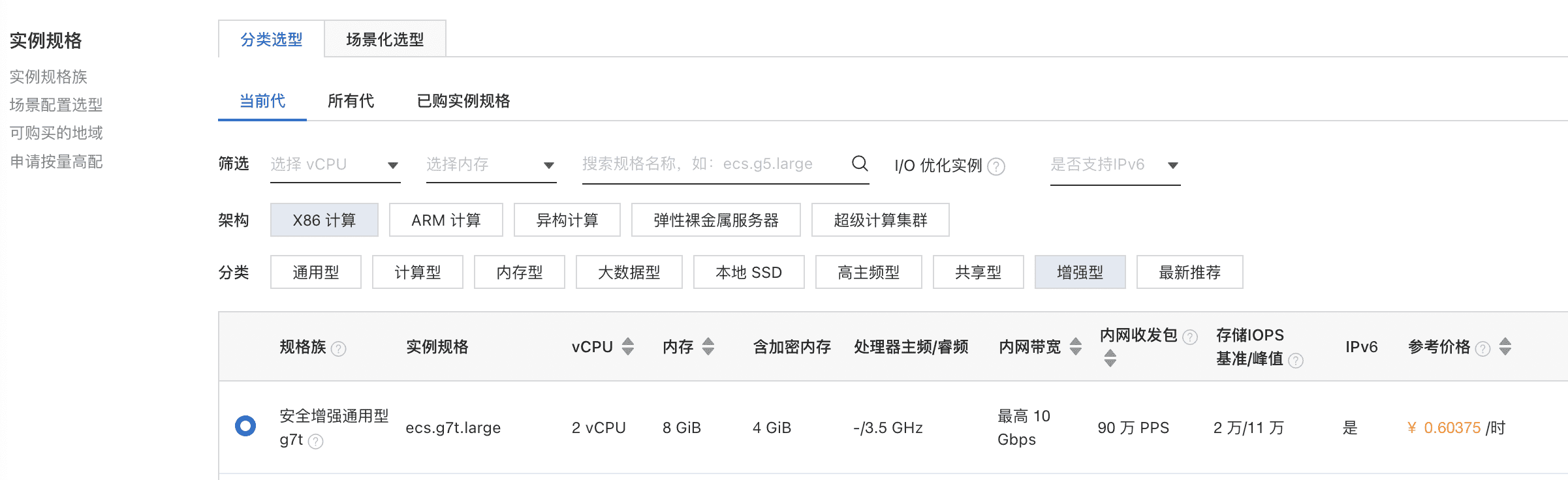Sort by 内存 column arrows
This screenshot has width=1568, height=480.
pos(708,346)
